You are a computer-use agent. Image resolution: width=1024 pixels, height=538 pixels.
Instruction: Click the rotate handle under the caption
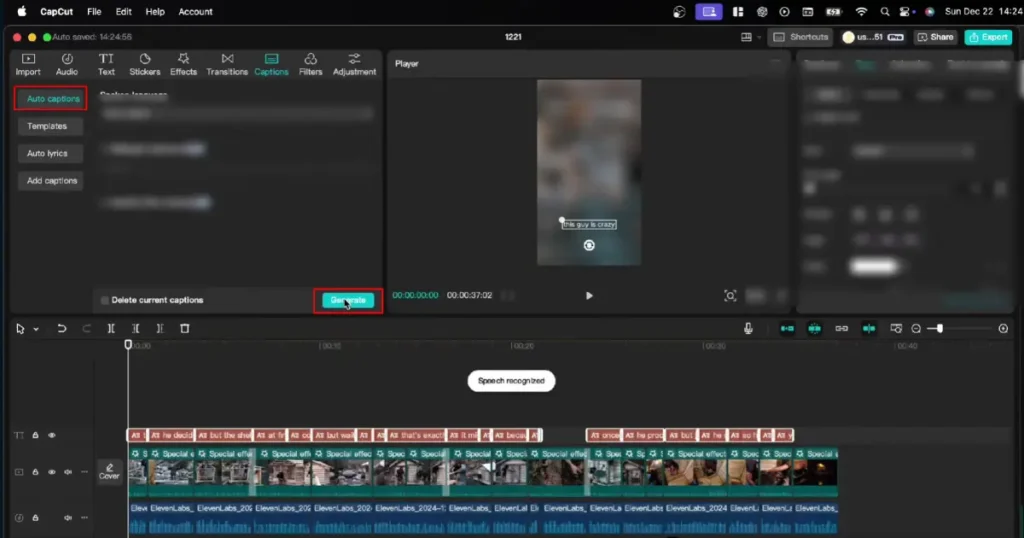pyautogui.click(x=589, y=245)
